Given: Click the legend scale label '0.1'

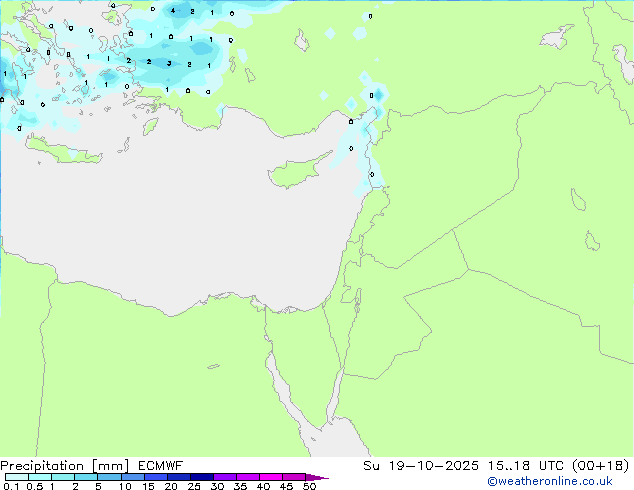Looking at the screenshot, I should (x=11, y=486).
